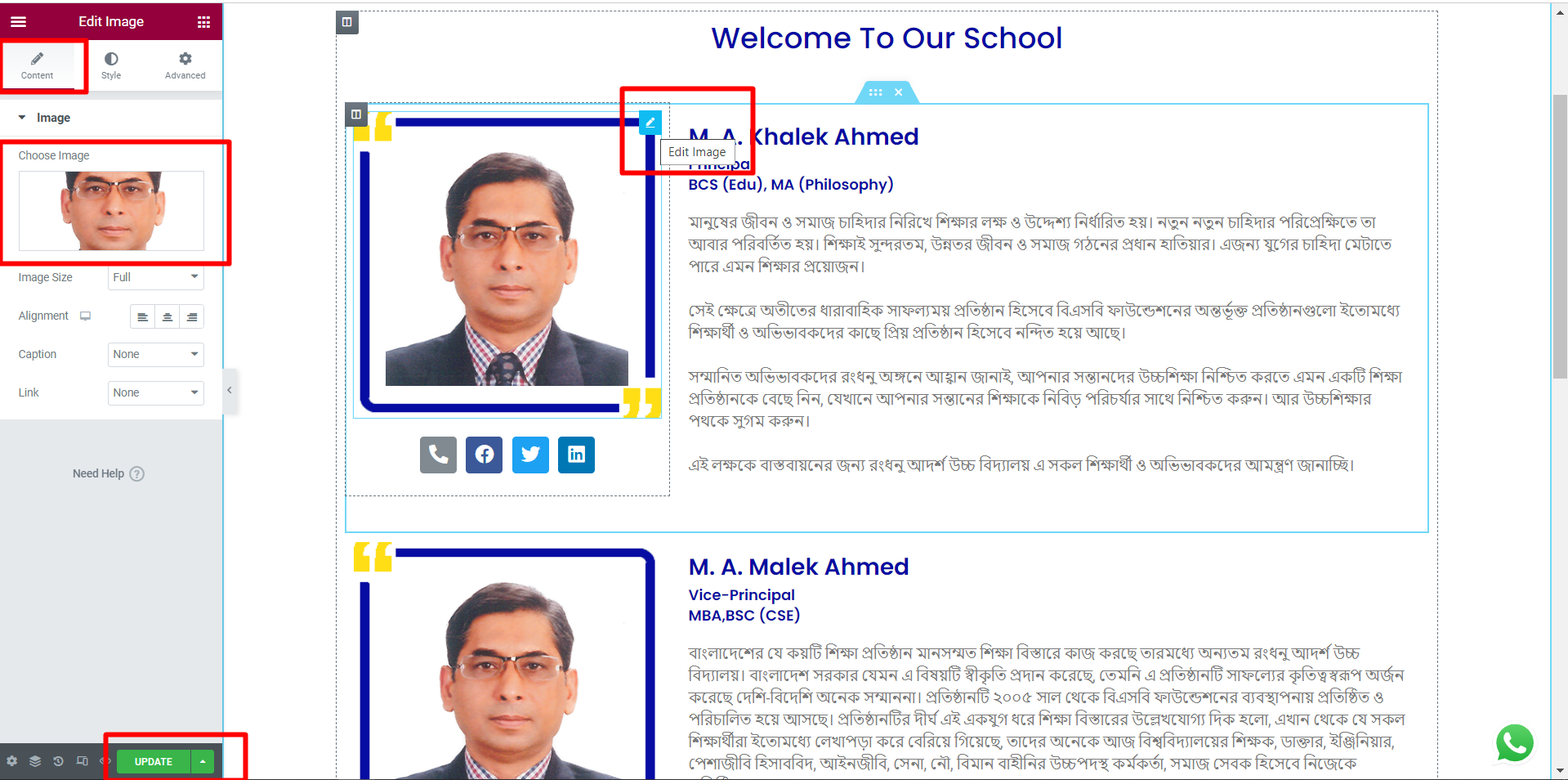Open the Caption dropdown
Viewport: 1568px width, 780px height.
point(156,355)
